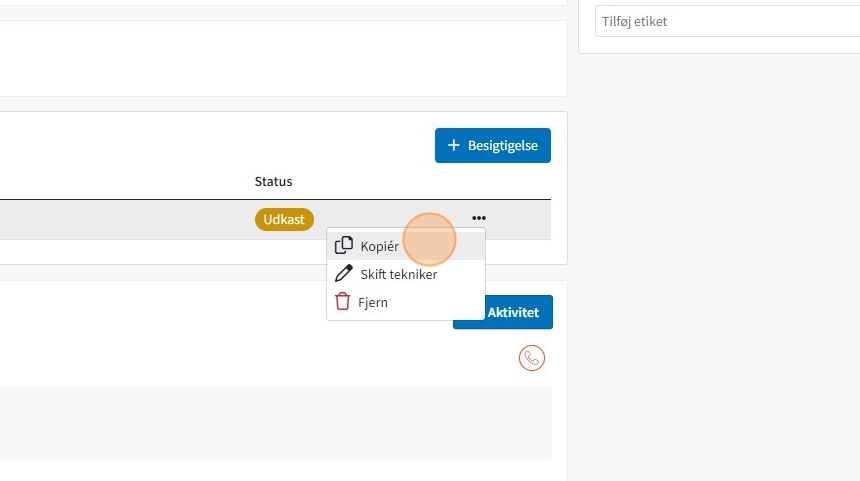Select Kopiér from the context menu

(406, 246)
